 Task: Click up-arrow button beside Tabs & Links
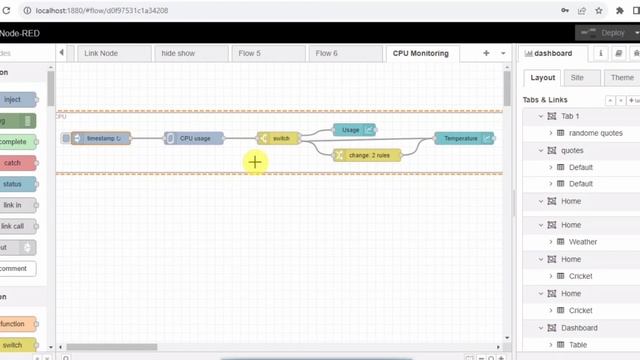[610, 100]
